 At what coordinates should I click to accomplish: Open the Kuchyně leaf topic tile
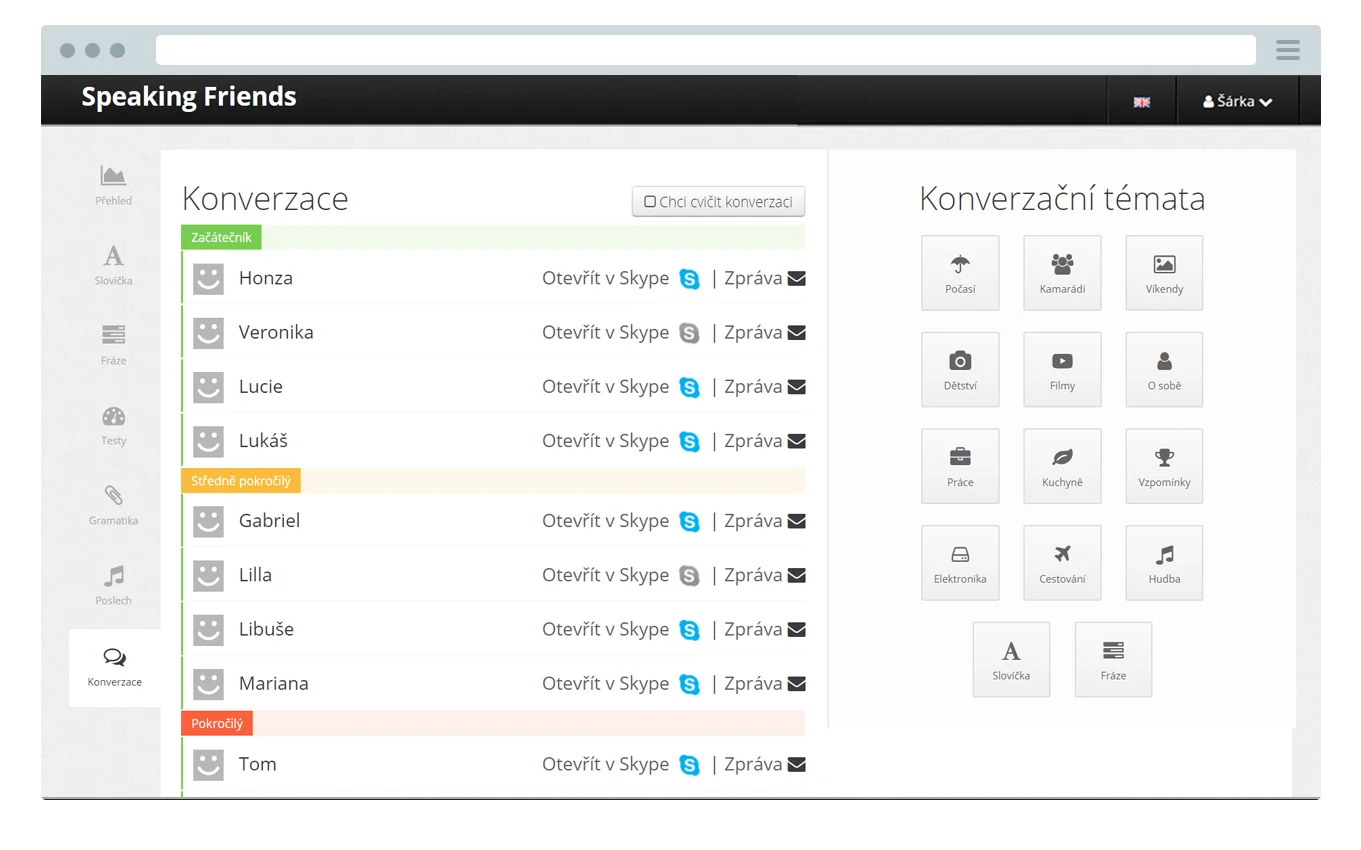click(x=1062, y=466)
